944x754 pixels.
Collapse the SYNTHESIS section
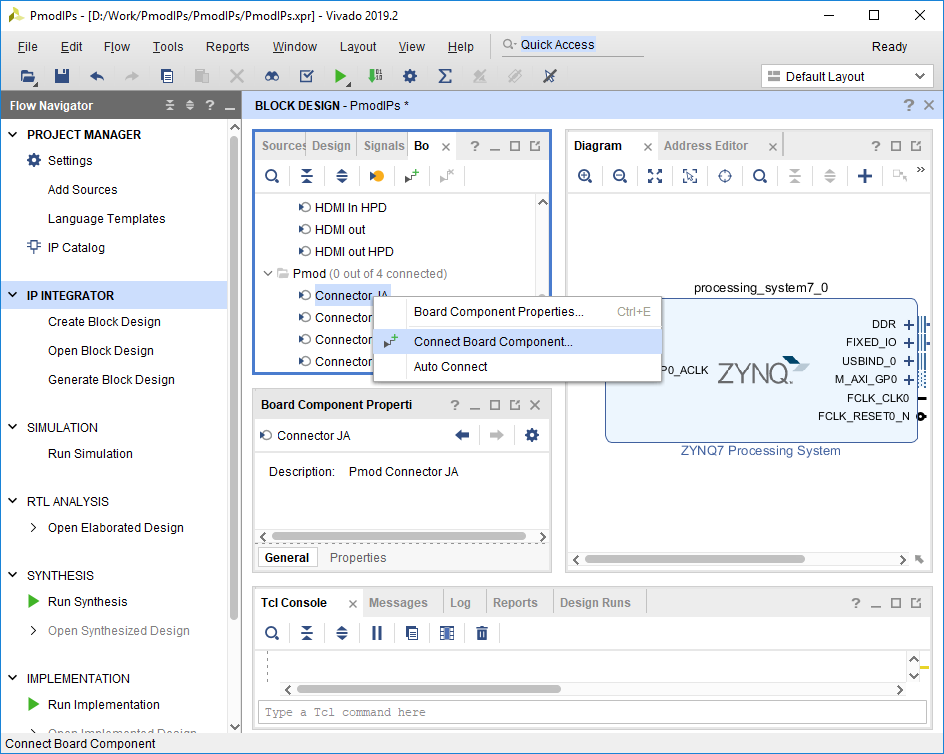click(x=13, y=575)
